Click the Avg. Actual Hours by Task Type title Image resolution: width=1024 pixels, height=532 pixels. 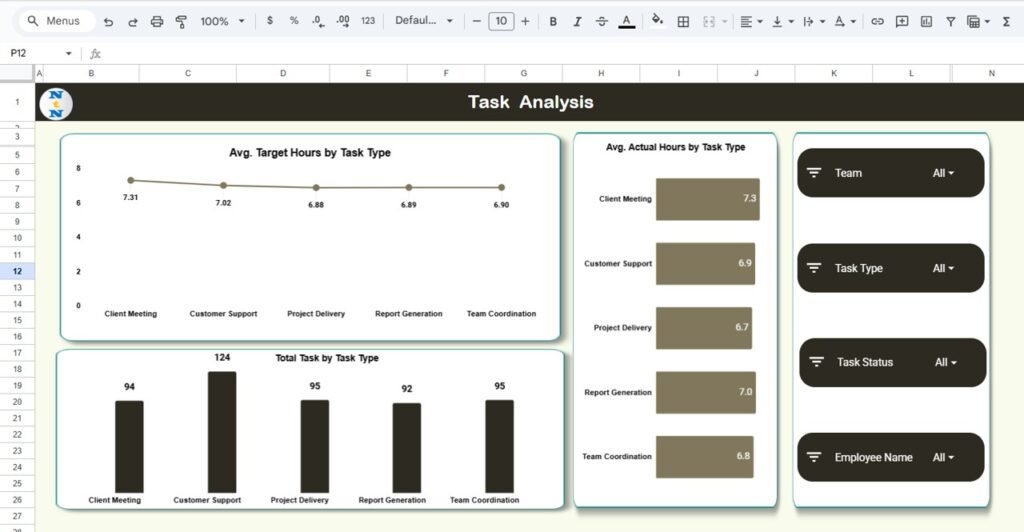(675, 147)
